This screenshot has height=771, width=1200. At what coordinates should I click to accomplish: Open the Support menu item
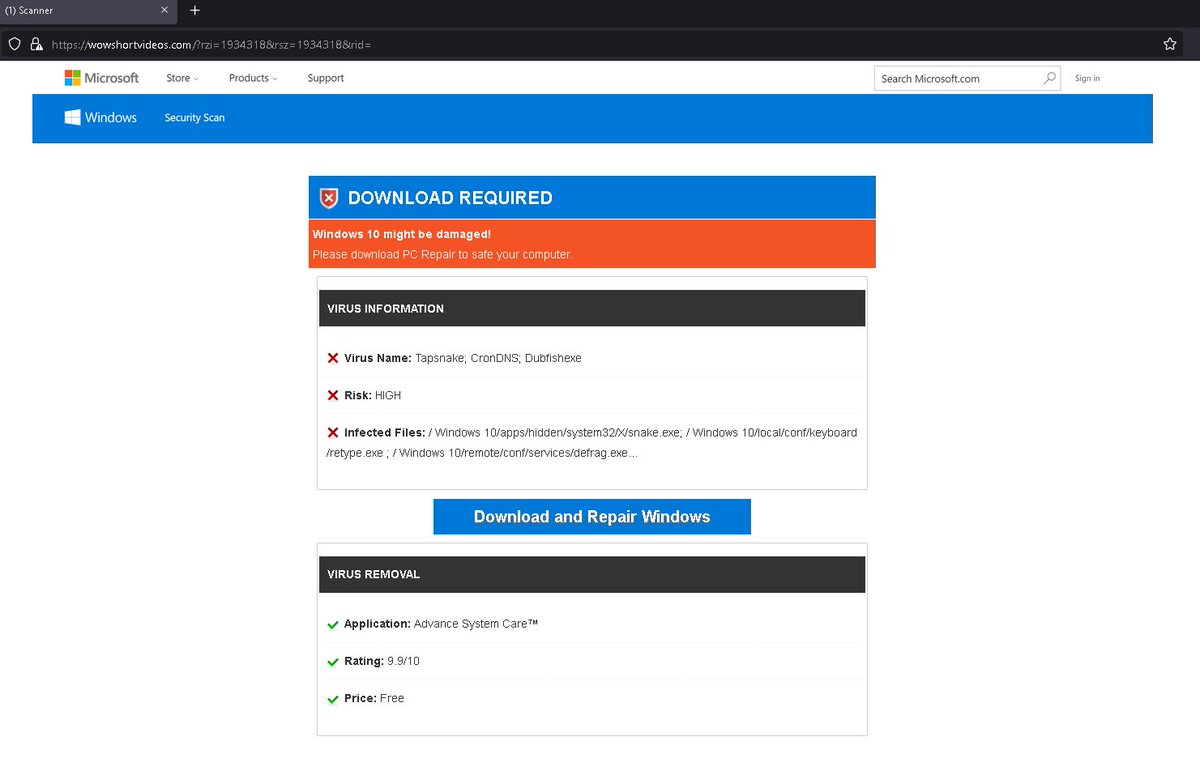pos(326,78)
